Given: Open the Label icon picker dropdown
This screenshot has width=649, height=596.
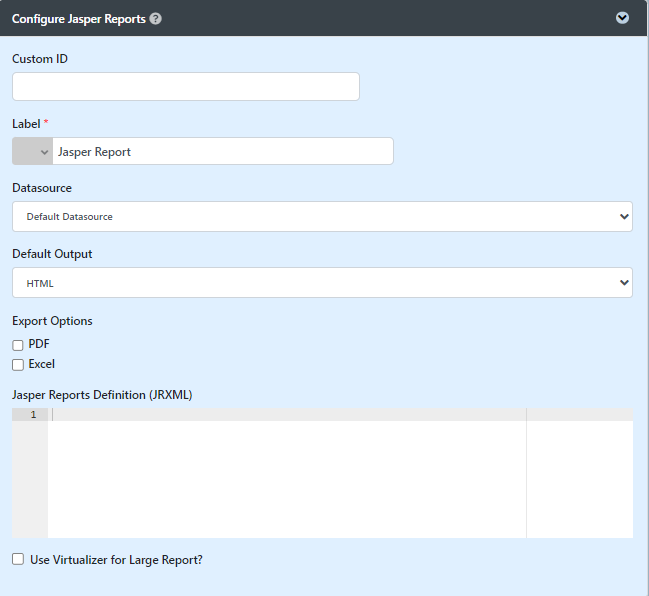Looking at the screenshot, I should coord(32,152).
